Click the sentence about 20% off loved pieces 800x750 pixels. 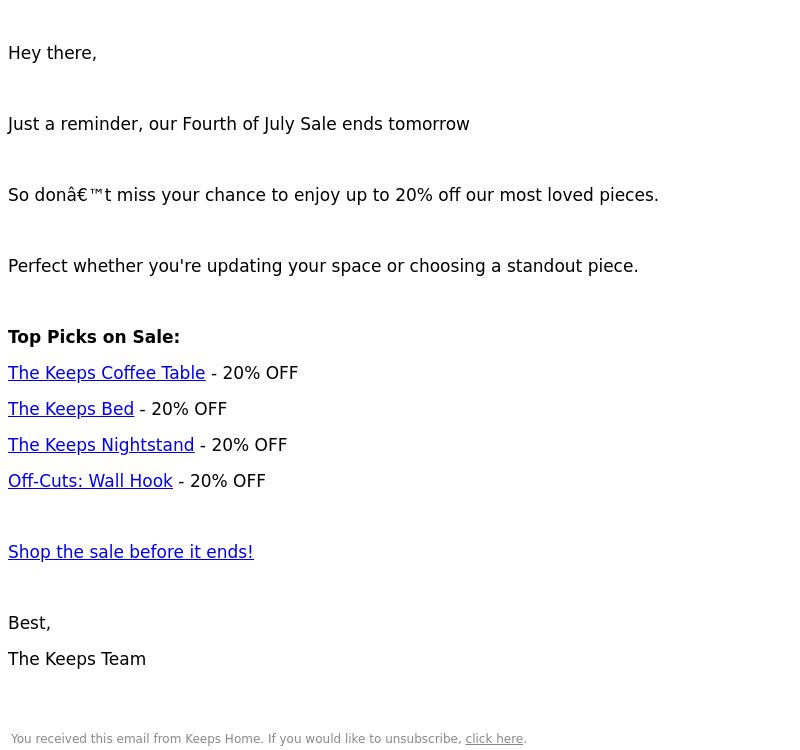[x=334, y=195]
